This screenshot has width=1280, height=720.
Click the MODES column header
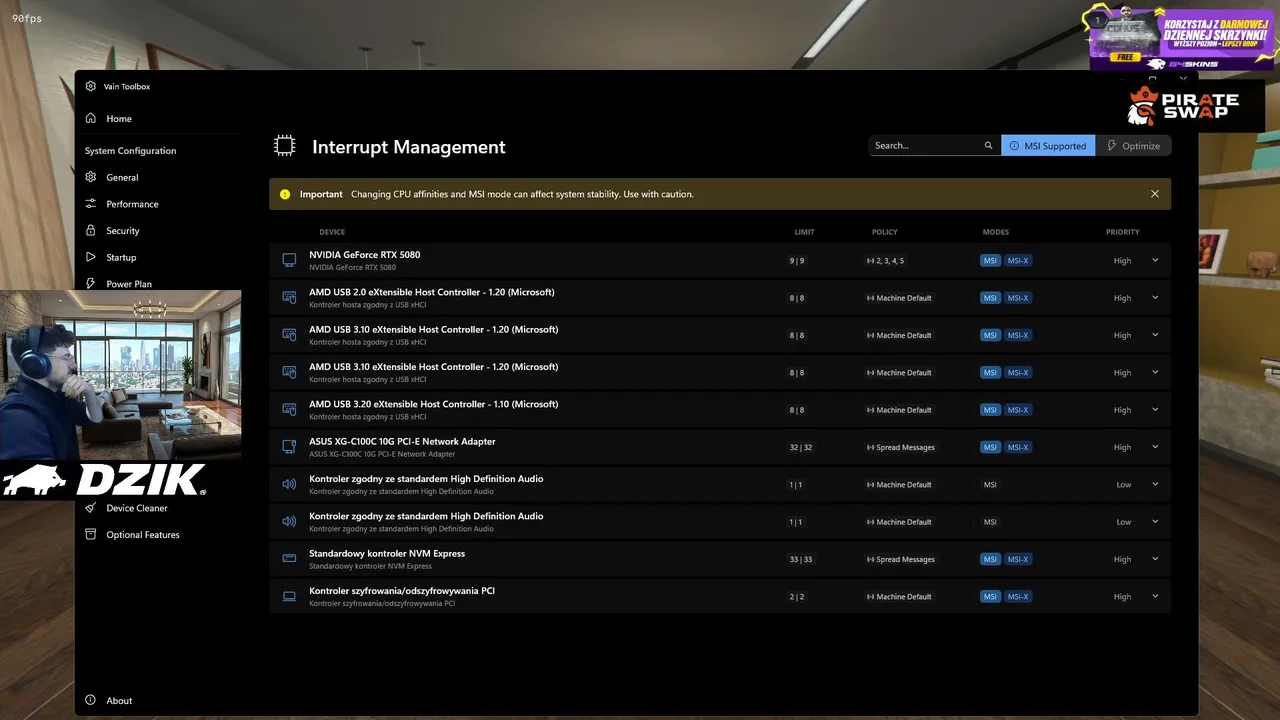[996, 232]
